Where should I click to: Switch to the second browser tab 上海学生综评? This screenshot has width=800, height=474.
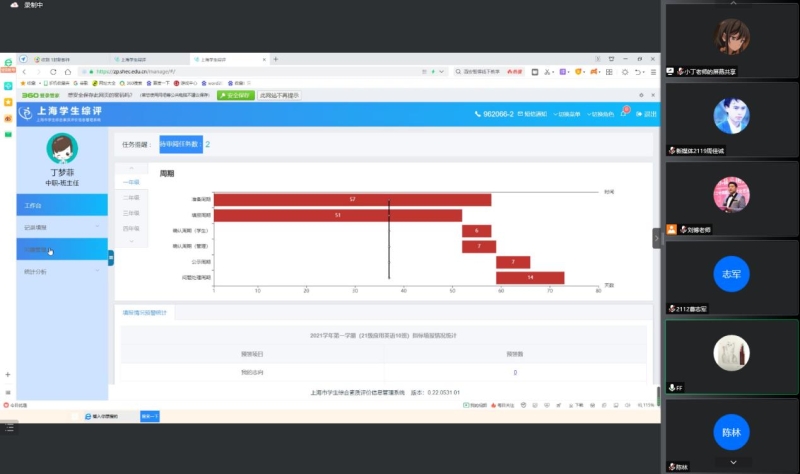tap(148, 60)
